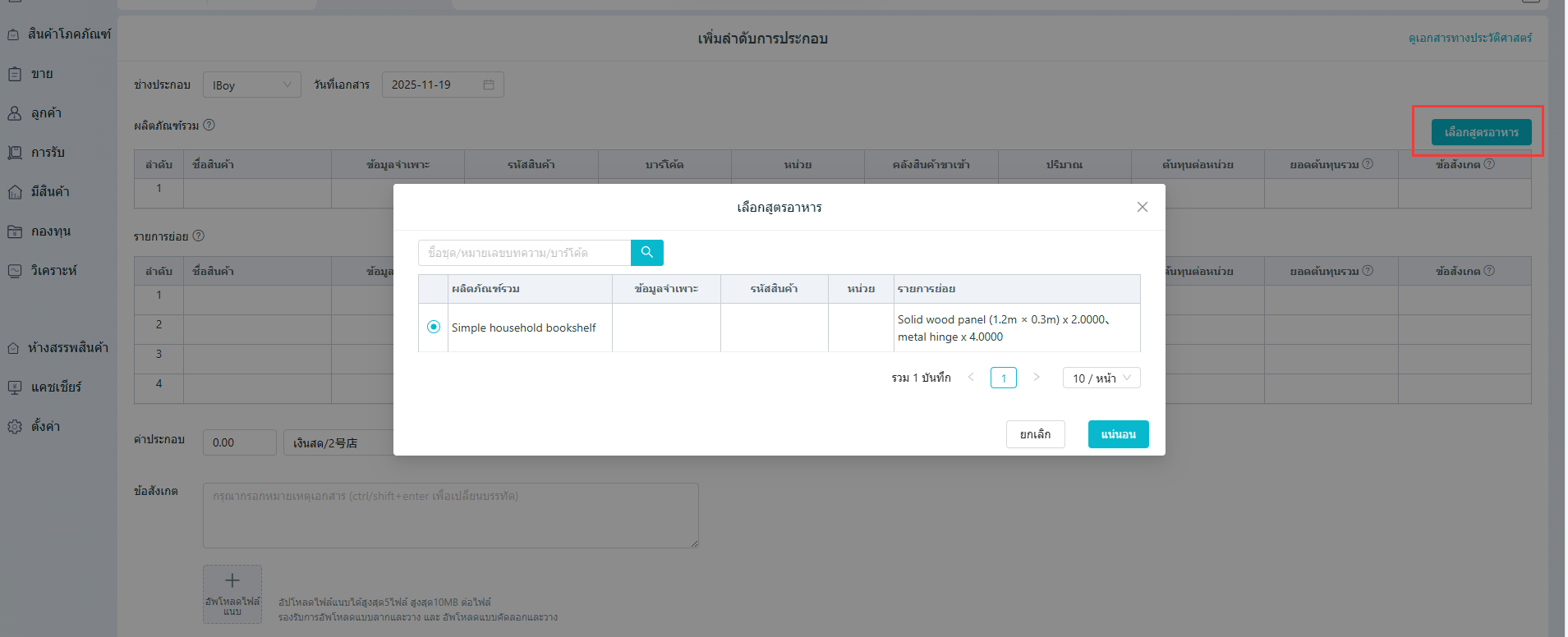Close the เลือกสูตรอาหาร dialog with X
The width and height of the screenshot is (1568, 637).
point(1142,207)
